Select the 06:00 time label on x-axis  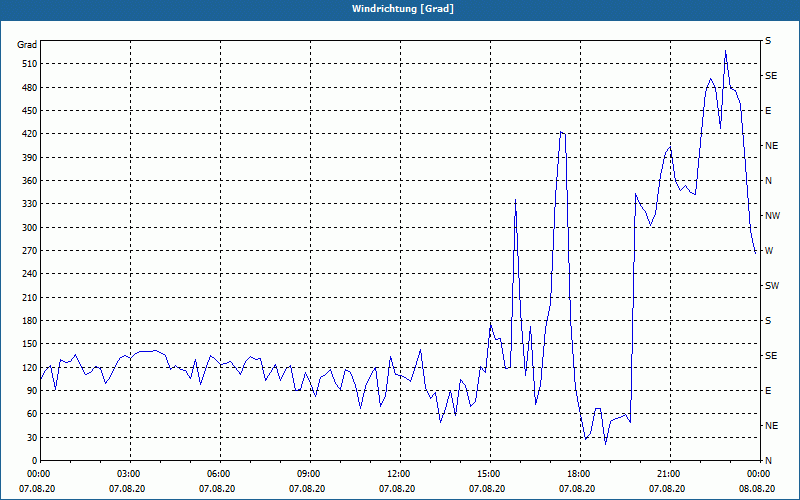click(x=219, y=474)
